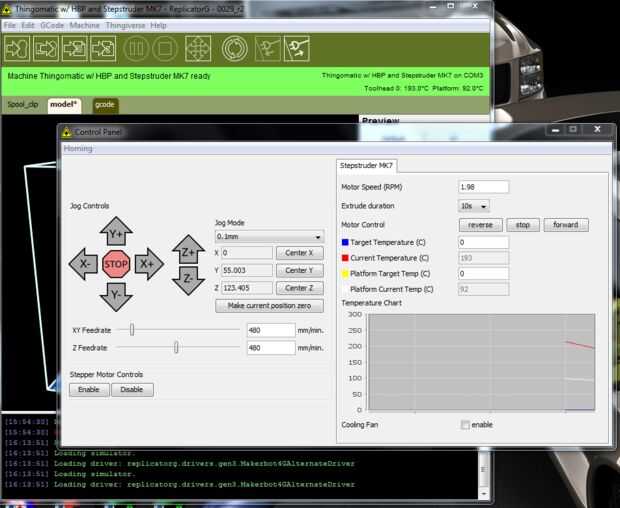Jog the Z+ arrow
The height and width of the screenshot is (508, 620).
tap(189, 249)
